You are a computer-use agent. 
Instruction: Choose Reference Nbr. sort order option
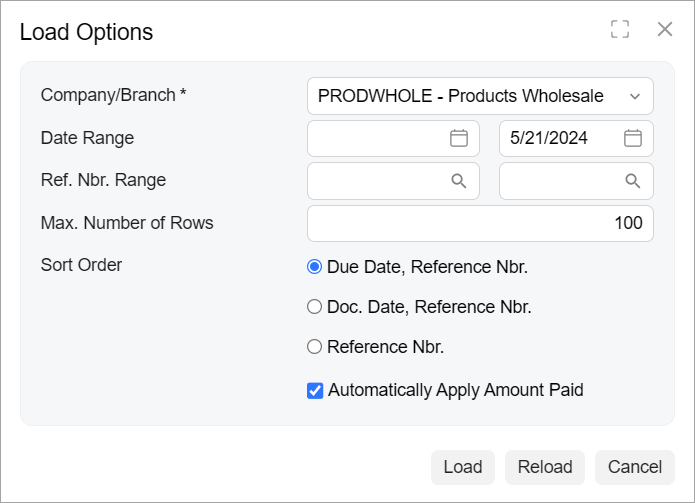(315, 347)
